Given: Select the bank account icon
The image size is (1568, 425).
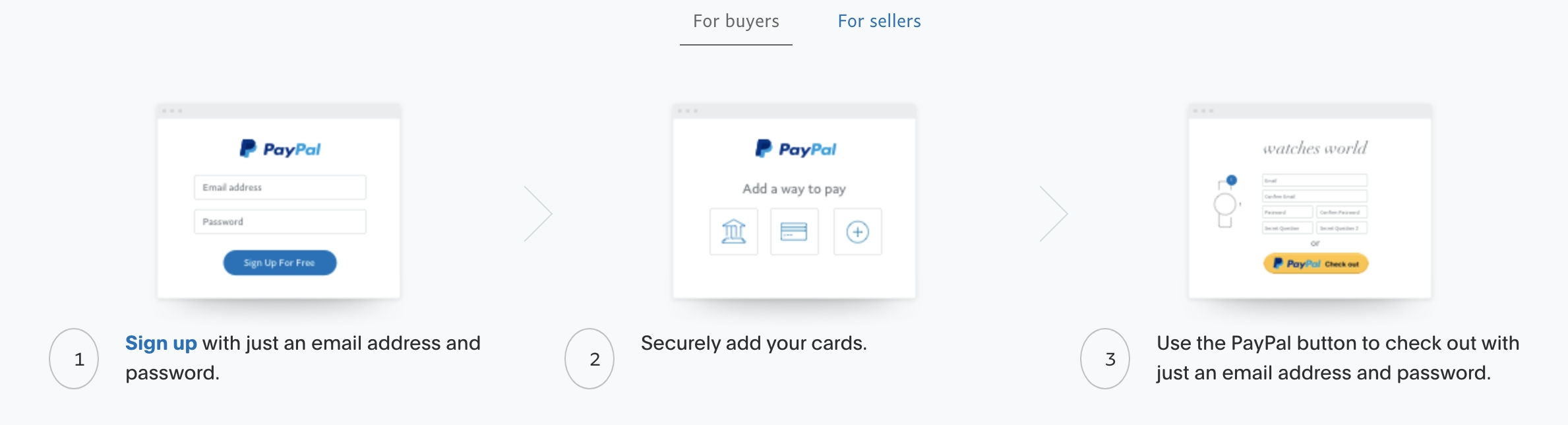Looking at the screenshot, I should (733, 232).
